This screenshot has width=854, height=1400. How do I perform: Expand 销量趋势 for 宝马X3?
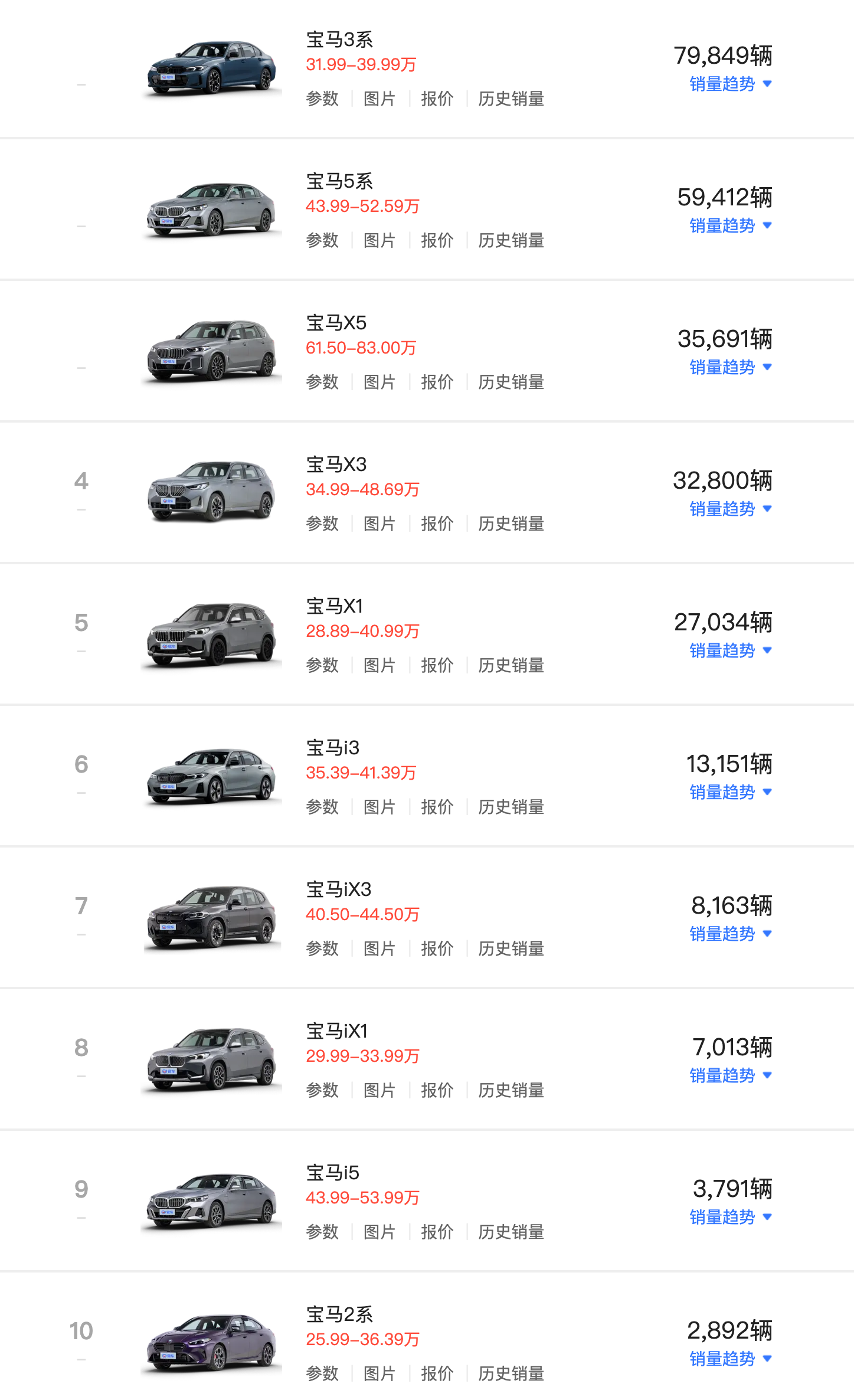[x=731, y=509]
